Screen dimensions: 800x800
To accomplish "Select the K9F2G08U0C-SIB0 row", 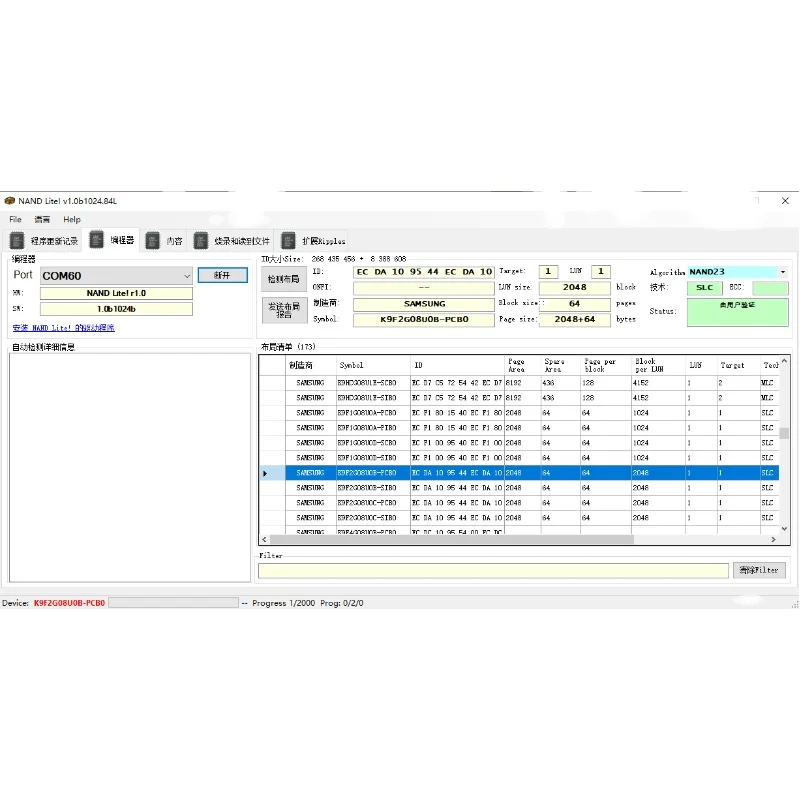I will click(519, 518).
